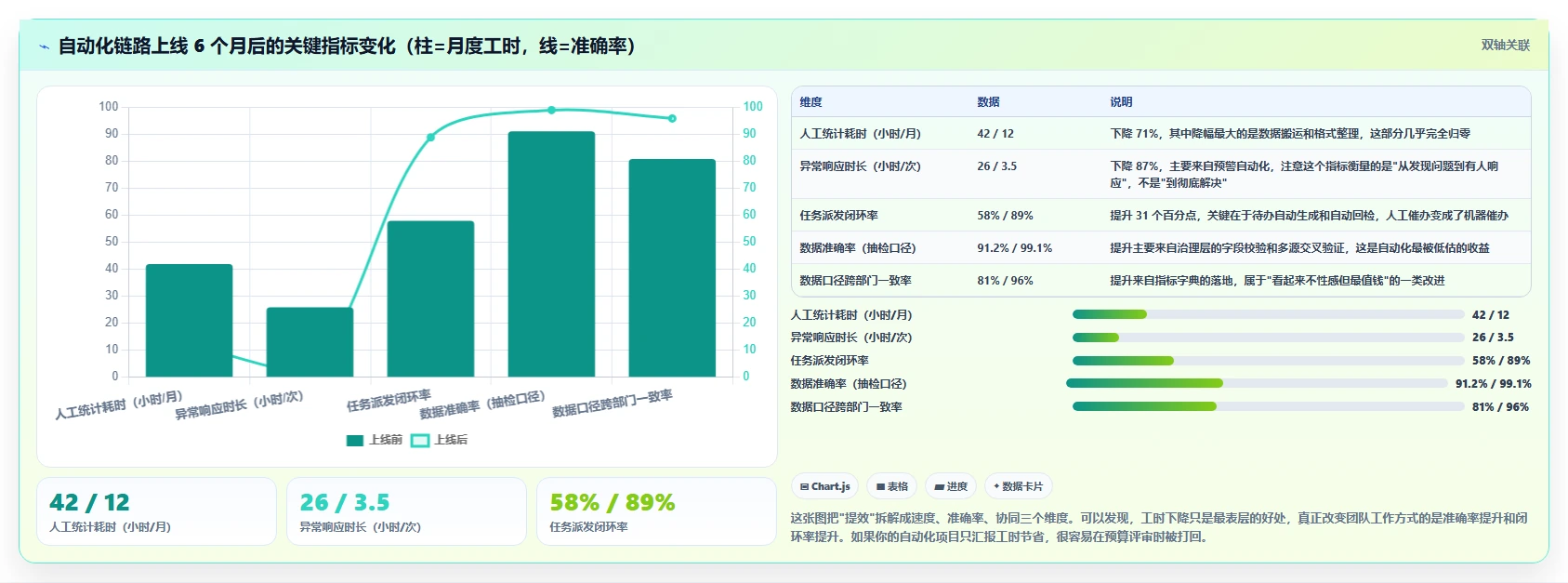Click 异常响应时长 progress bar
Image resolution: width=1568 pixels, height=583 pixels.
pos(1268,338)
